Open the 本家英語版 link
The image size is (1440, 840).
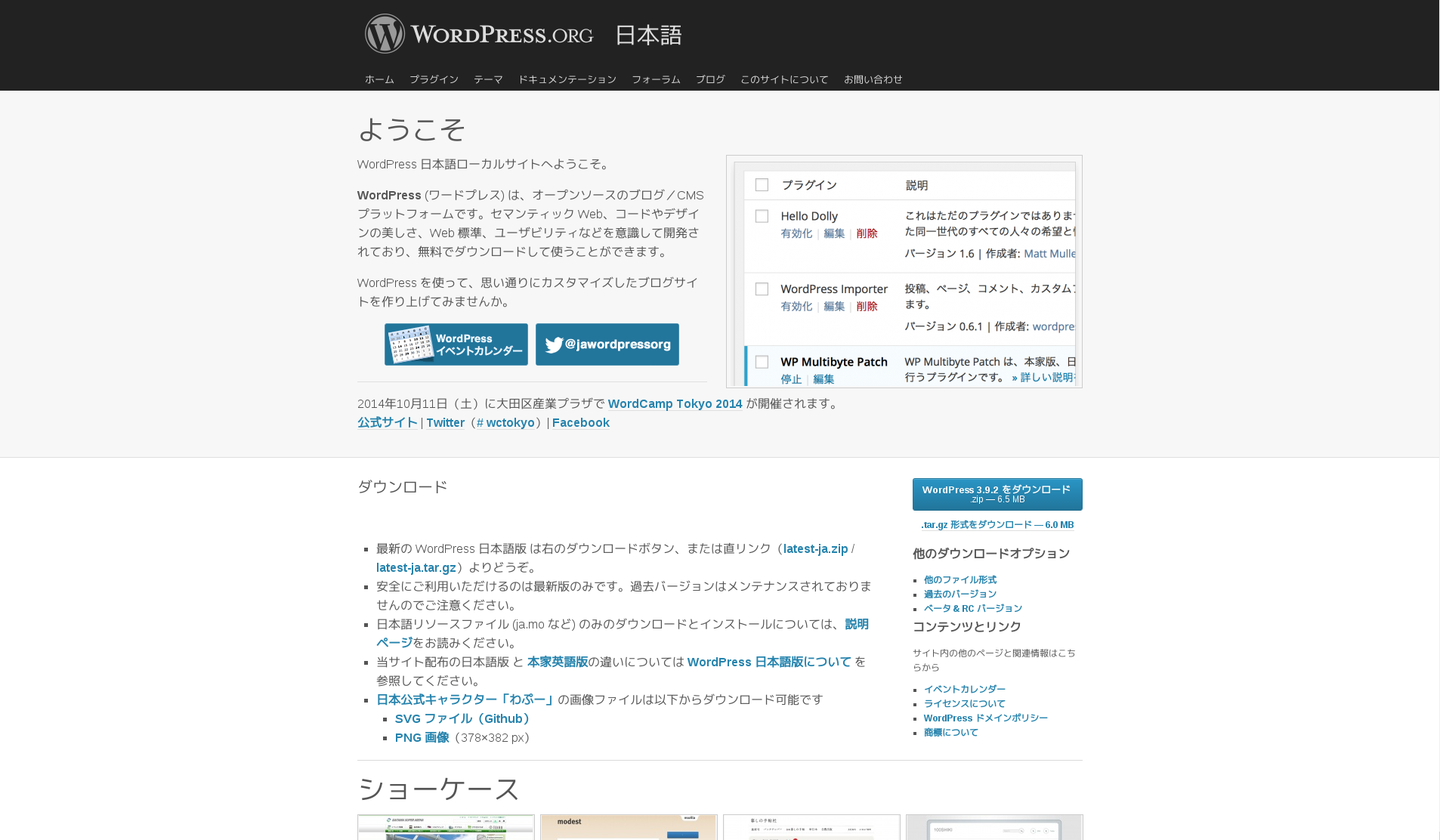click(x=558, y=662)
